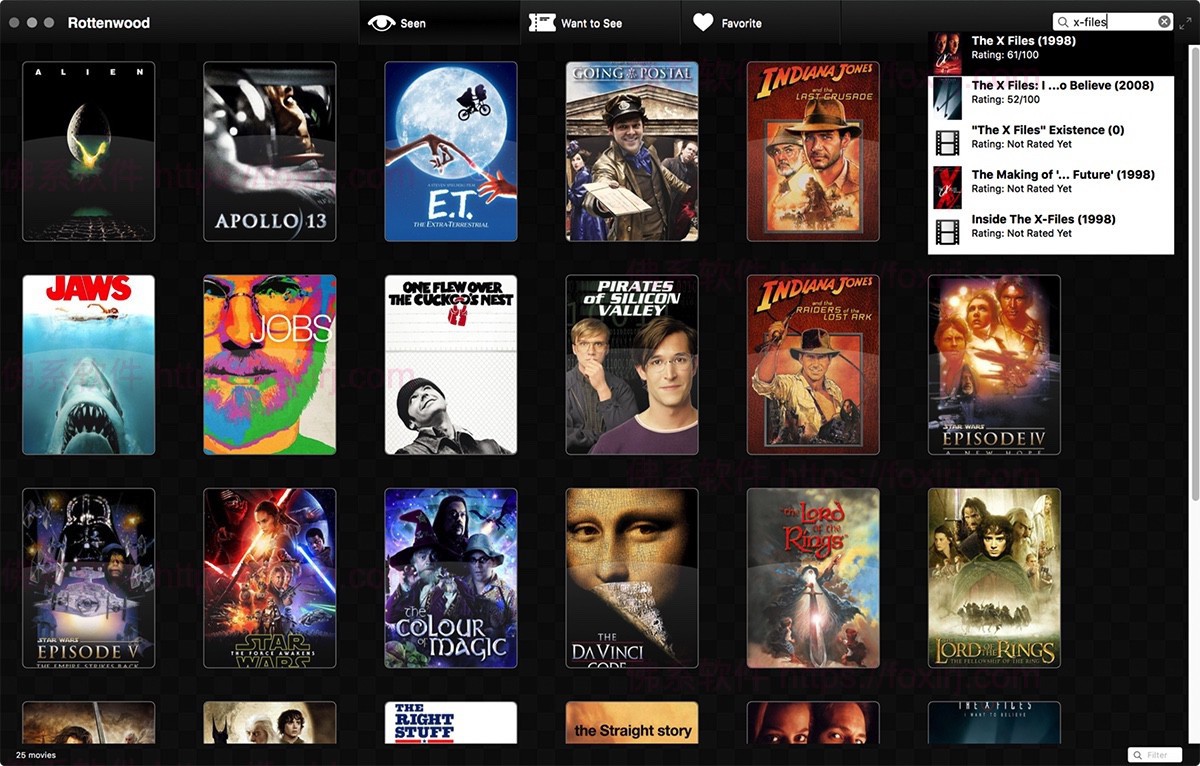Click the Da Vinci Code poster
The image size is (1200, 766).
click(x=632, y=578)
